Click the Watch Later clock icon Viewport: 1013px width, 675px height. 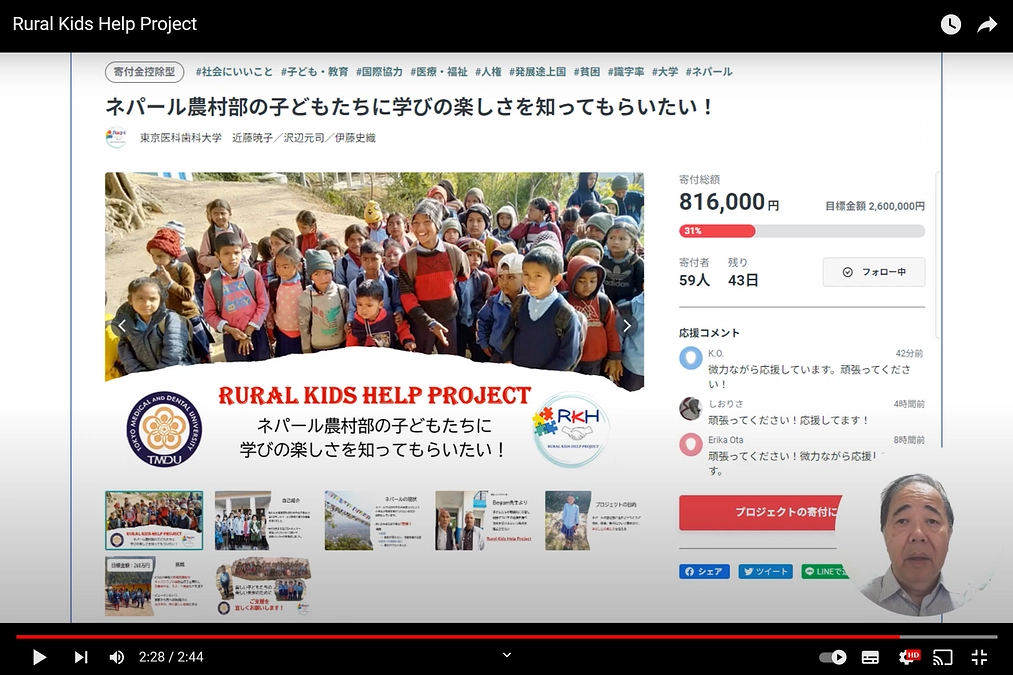point(950,23)
